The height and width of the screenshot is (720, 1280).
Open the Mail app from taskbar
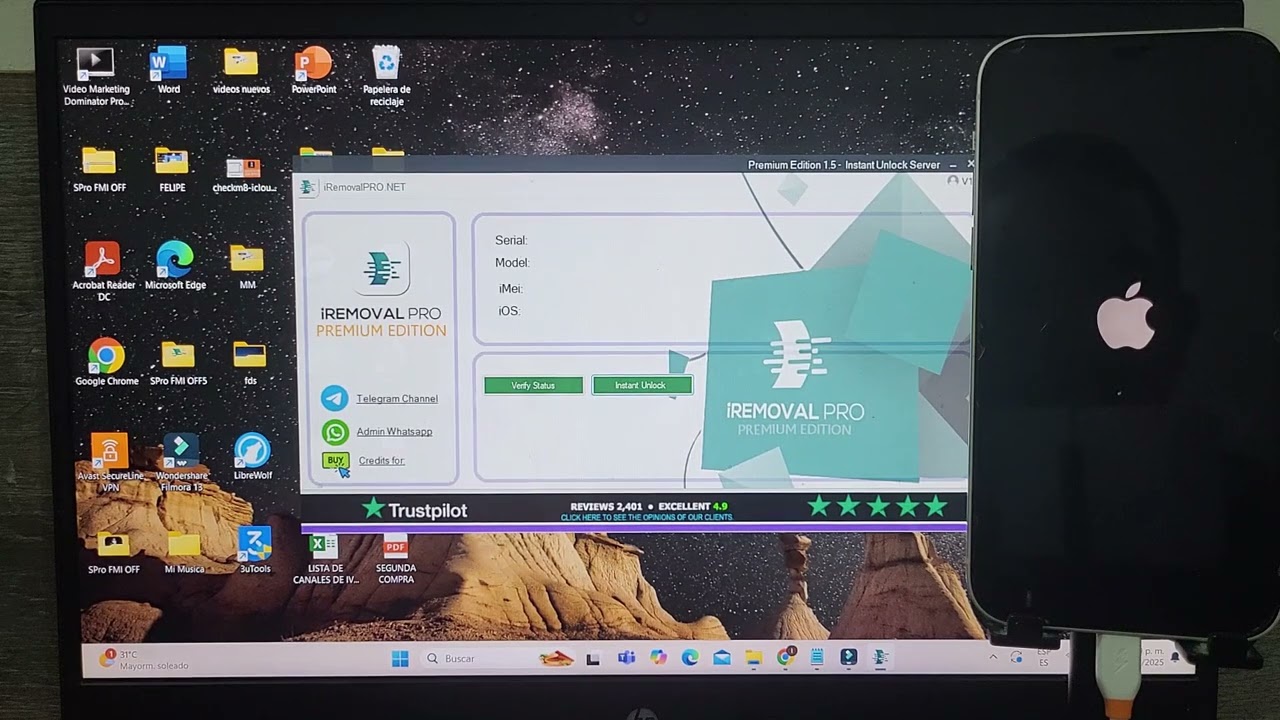(x=722, y=658)
